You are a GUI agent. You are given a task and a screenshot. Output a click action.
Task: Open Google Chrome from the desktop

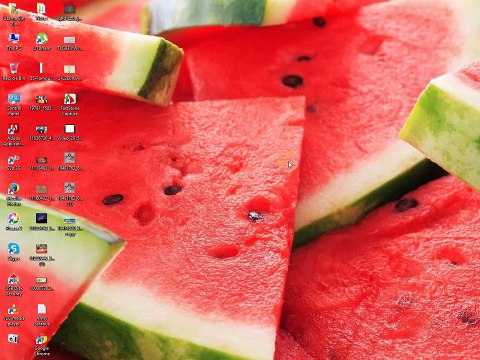[42, 345]
